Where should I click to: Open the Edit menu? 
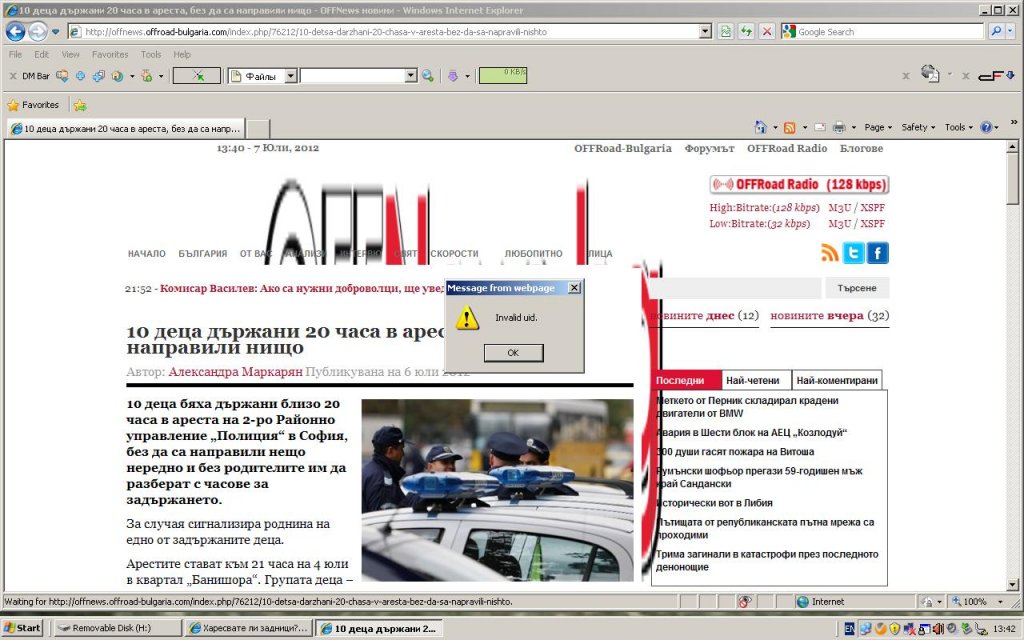click(42, 54)
